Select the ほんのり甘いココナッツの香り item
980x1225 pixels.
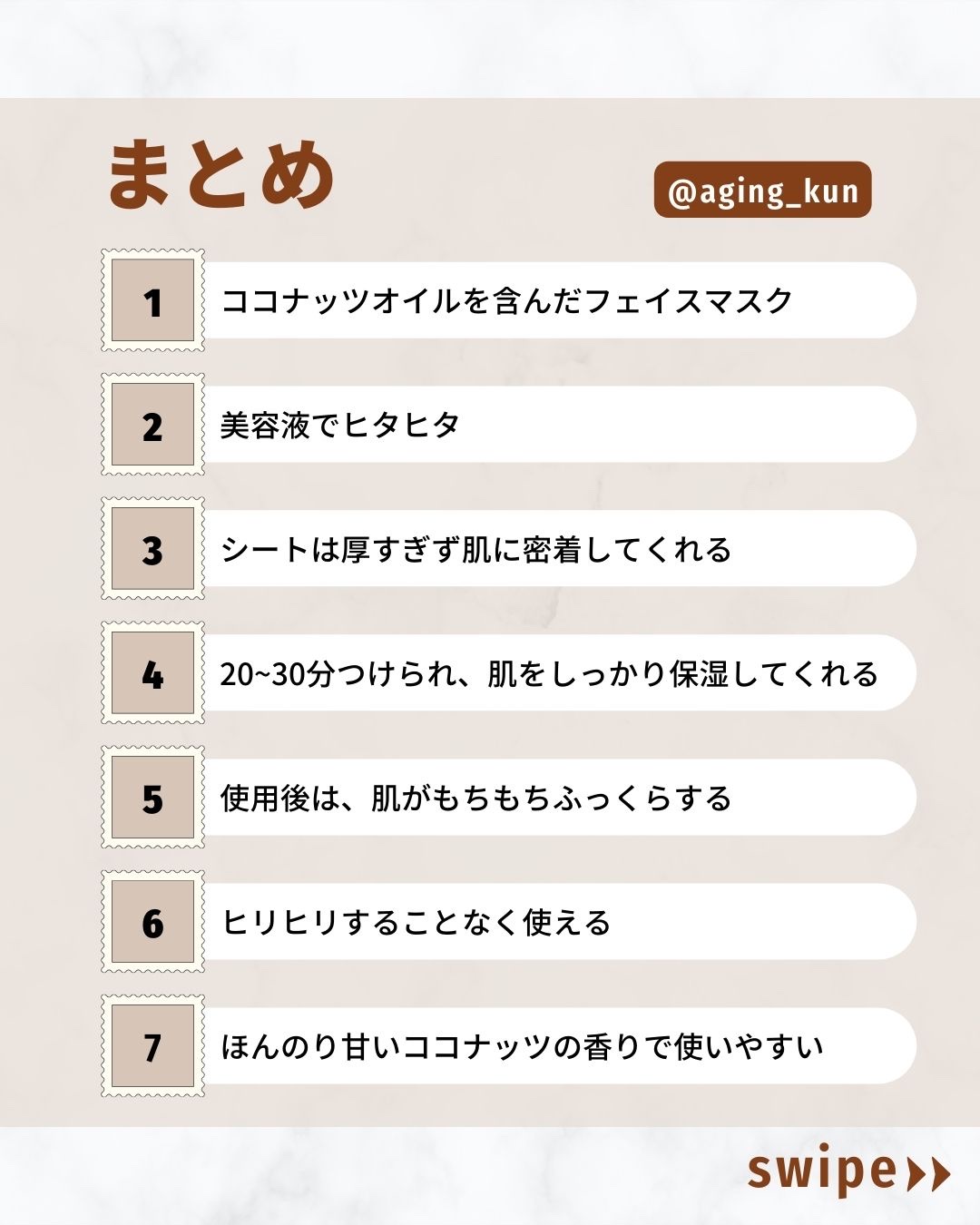tap(522, 1046)
